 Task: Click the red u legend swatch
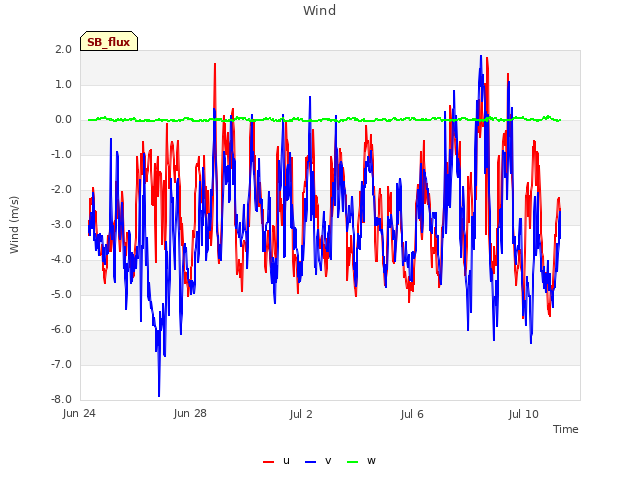(x=268, y=462)
